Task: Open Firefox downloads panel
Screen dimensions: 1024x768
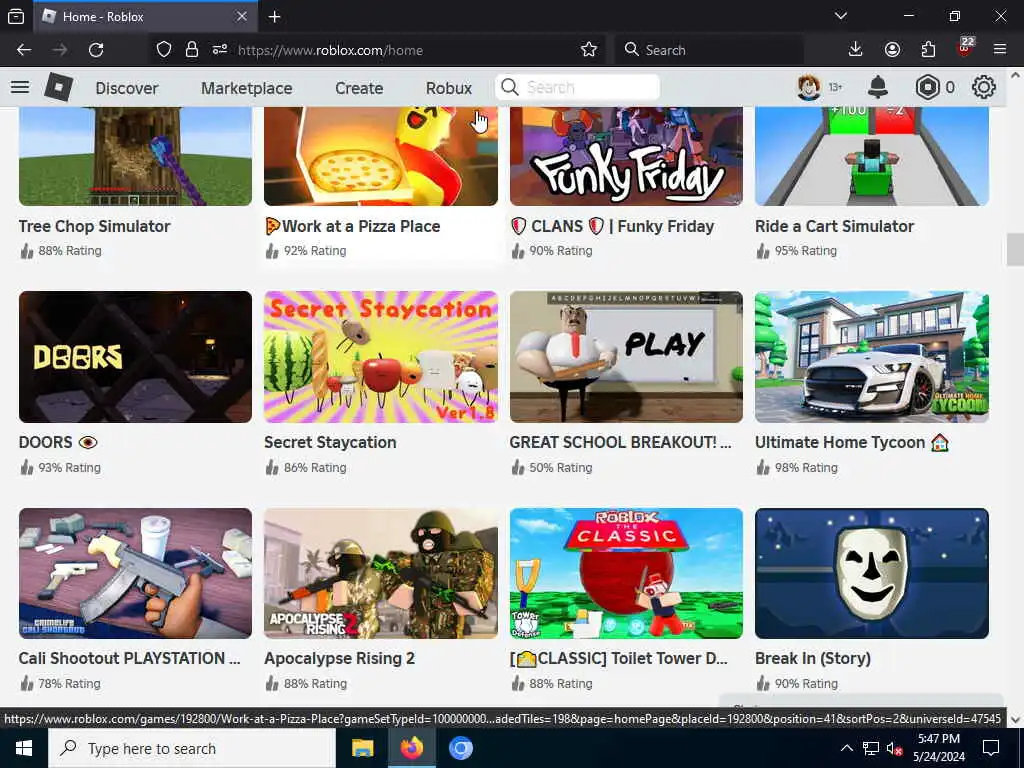Action: coord(856,50)
